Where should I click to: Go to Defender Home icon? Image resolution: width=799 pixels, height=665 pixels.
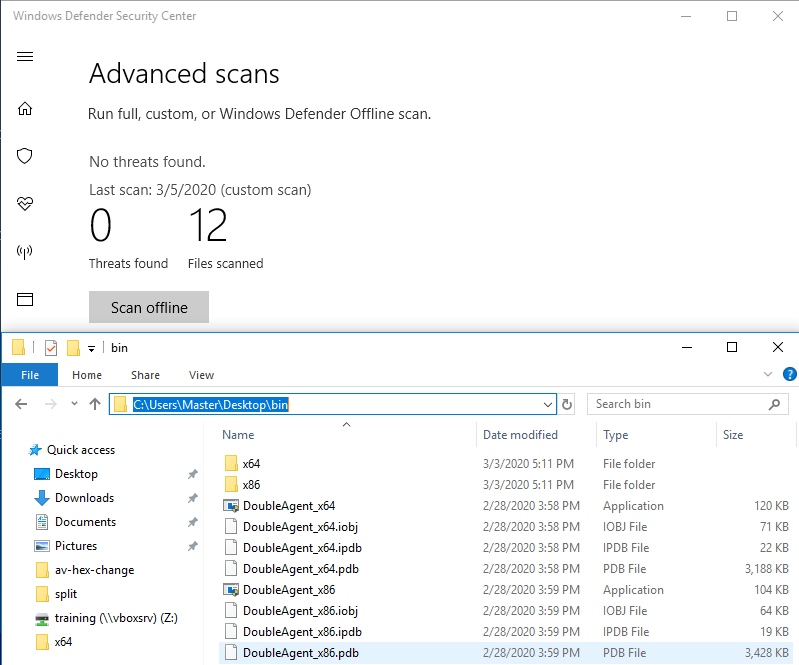(25, 108)
